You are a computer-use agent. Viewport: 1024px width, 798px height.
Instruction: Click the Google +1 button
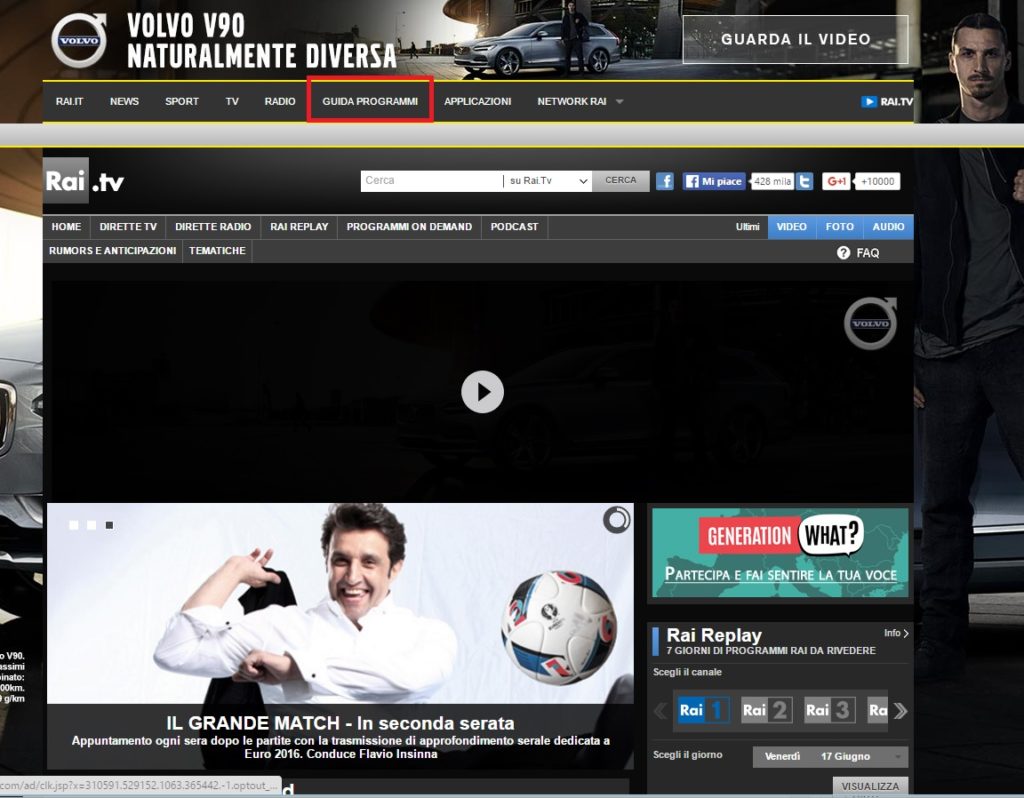click(x=836, y=181)
